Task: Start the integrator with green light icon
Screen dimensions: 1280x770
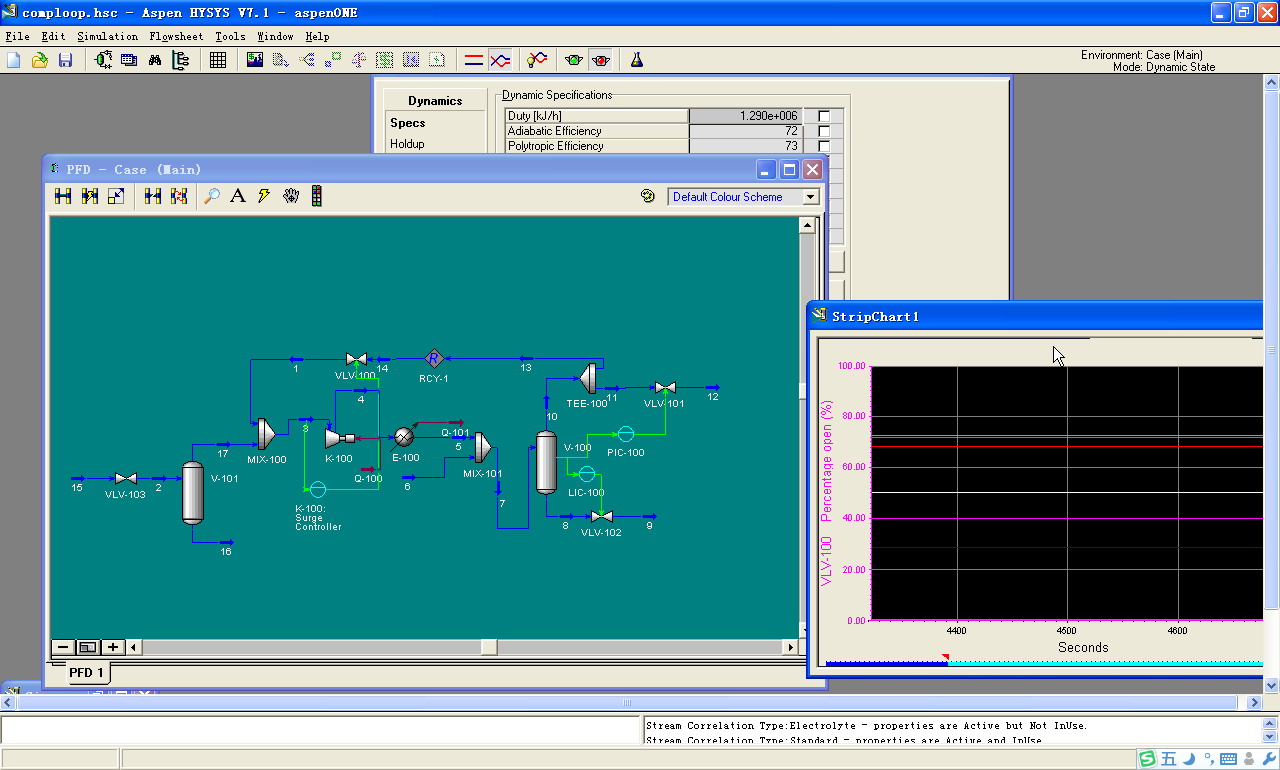Action: [x=574, y=60]
